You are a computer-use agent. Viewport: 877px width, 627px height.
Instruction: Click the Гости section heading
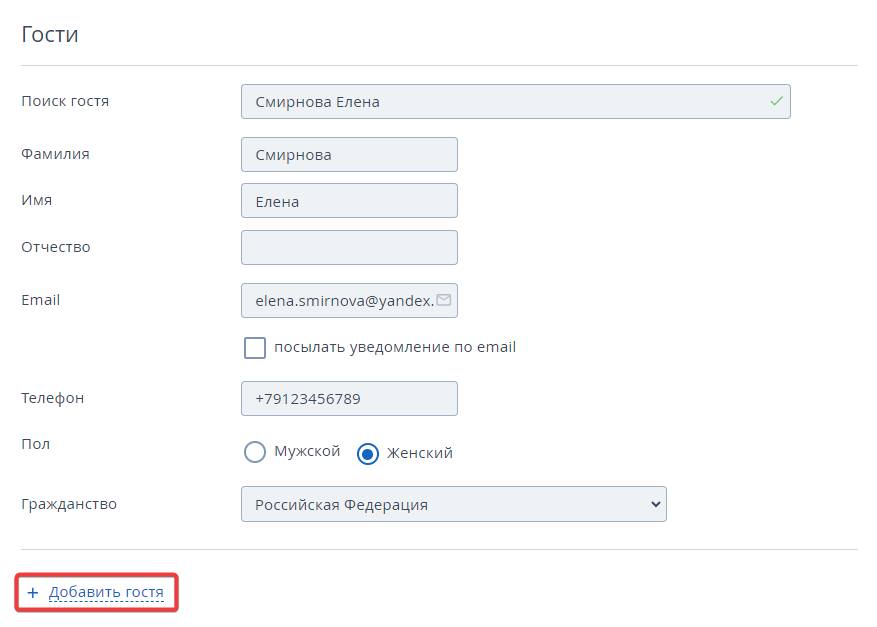point(50,34)
